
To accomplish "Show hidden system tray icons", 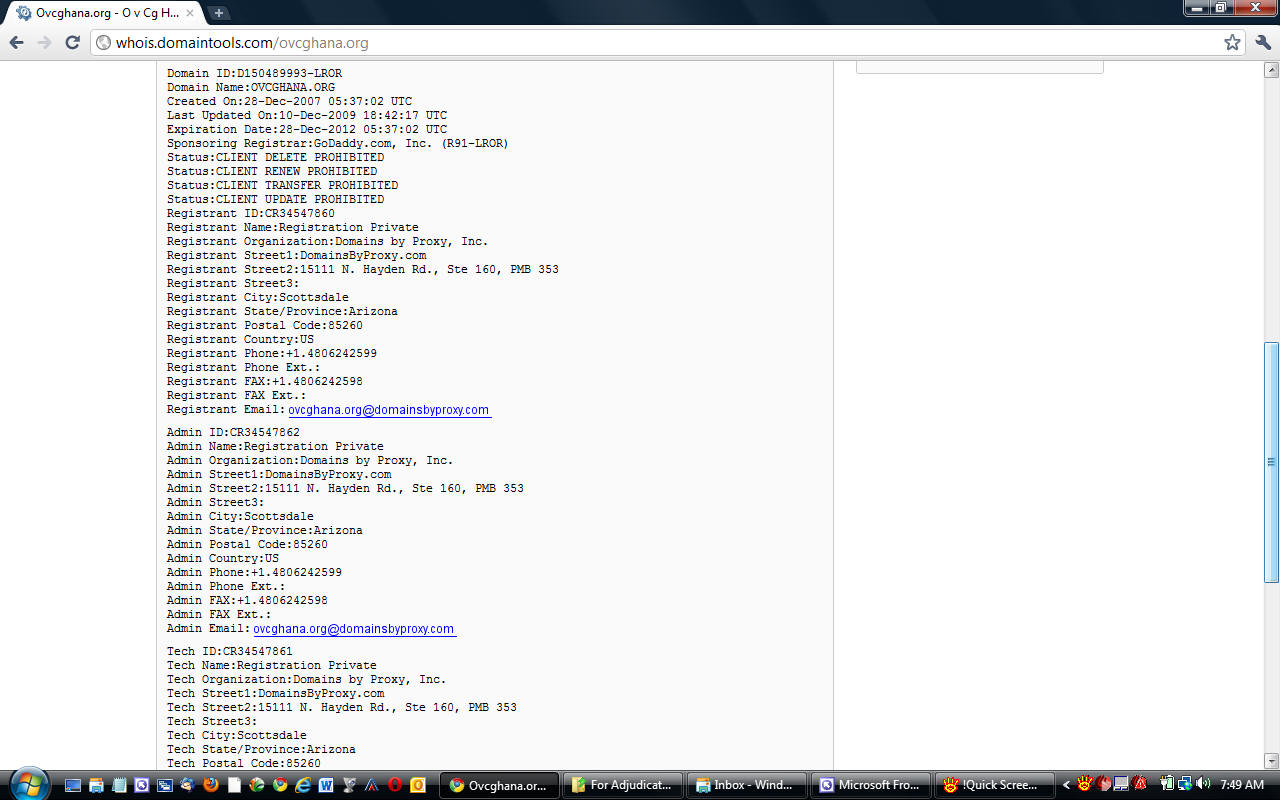I will tap(1066, 785).
